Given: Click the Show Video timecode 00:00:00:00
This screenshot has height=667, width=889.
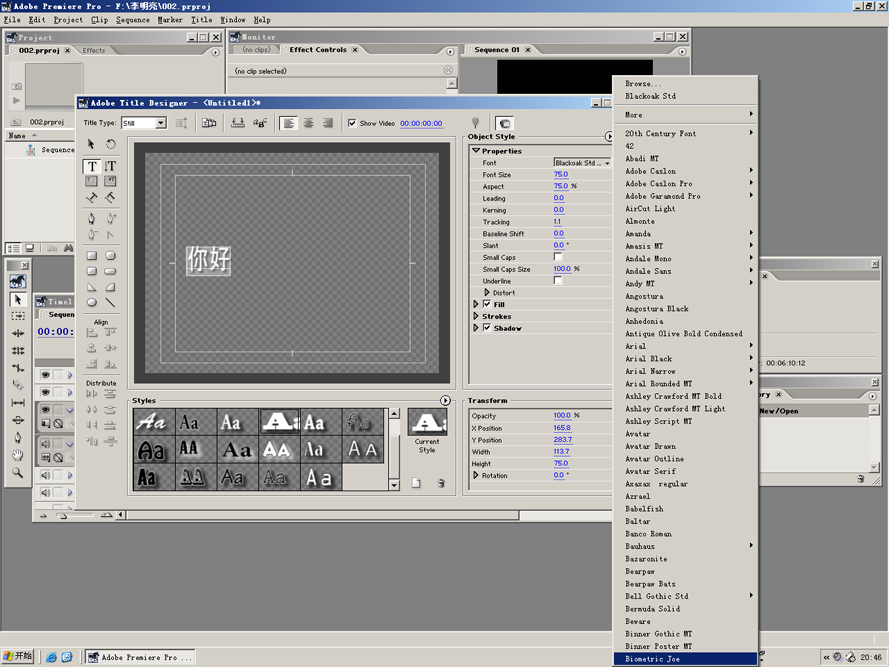Looking at the screenshot, I should pyautogui.click(x=421, y=123).
